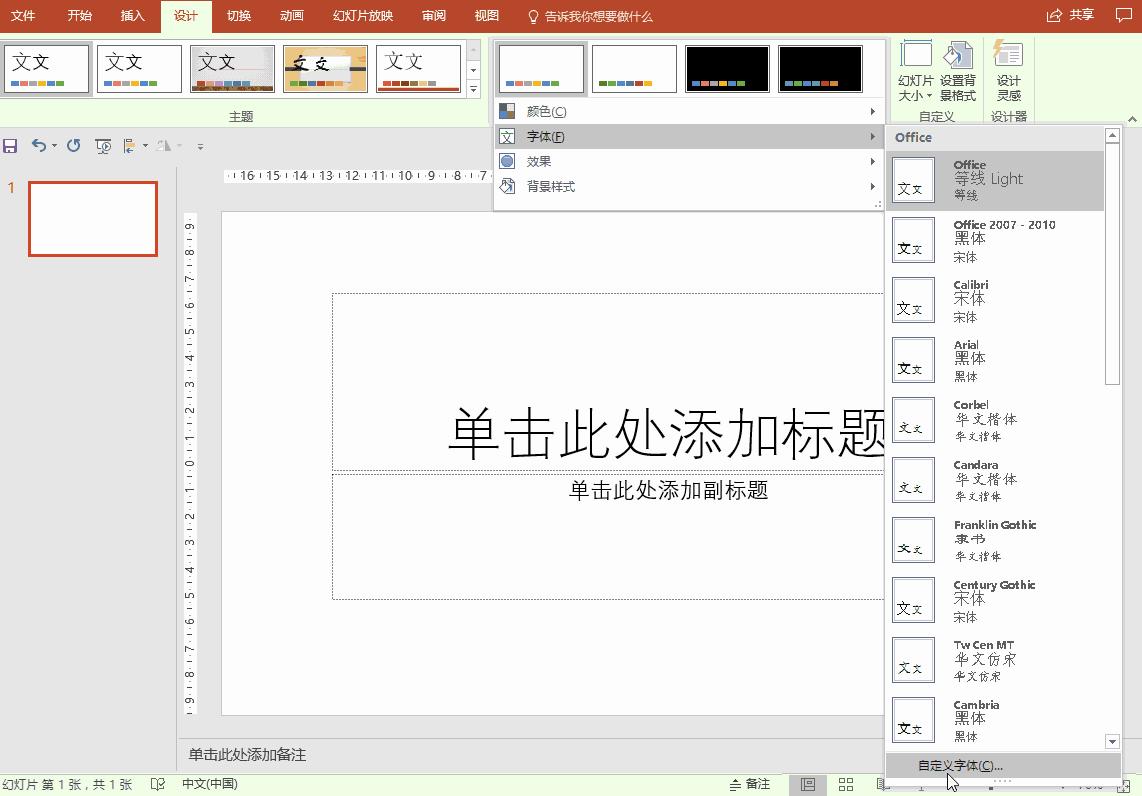The width and height of the screenshot is (1142, 796).
Task: Click 自定义字体 at bottom of font list
Action: pos(960,764)
